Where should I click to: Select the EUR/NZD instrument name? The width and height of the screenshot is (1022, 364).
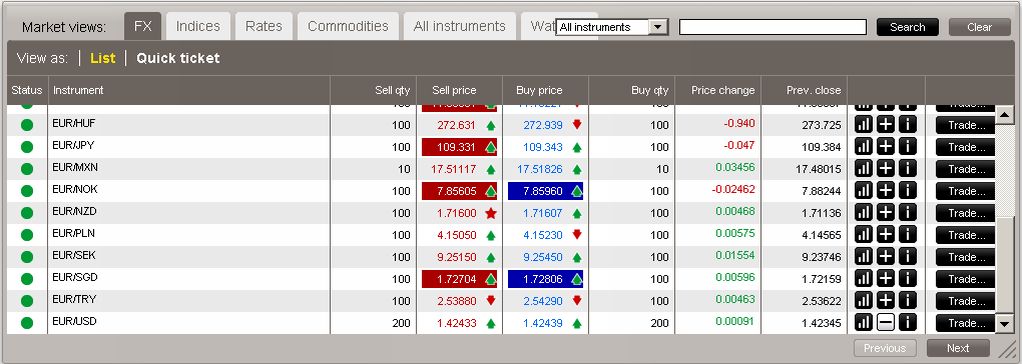[74, 211]
